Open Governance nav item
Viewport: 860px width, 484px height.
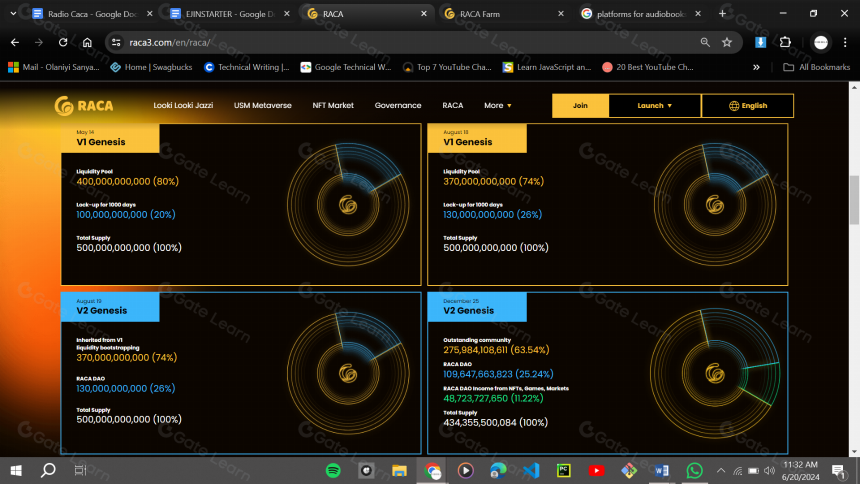[398, 105]
